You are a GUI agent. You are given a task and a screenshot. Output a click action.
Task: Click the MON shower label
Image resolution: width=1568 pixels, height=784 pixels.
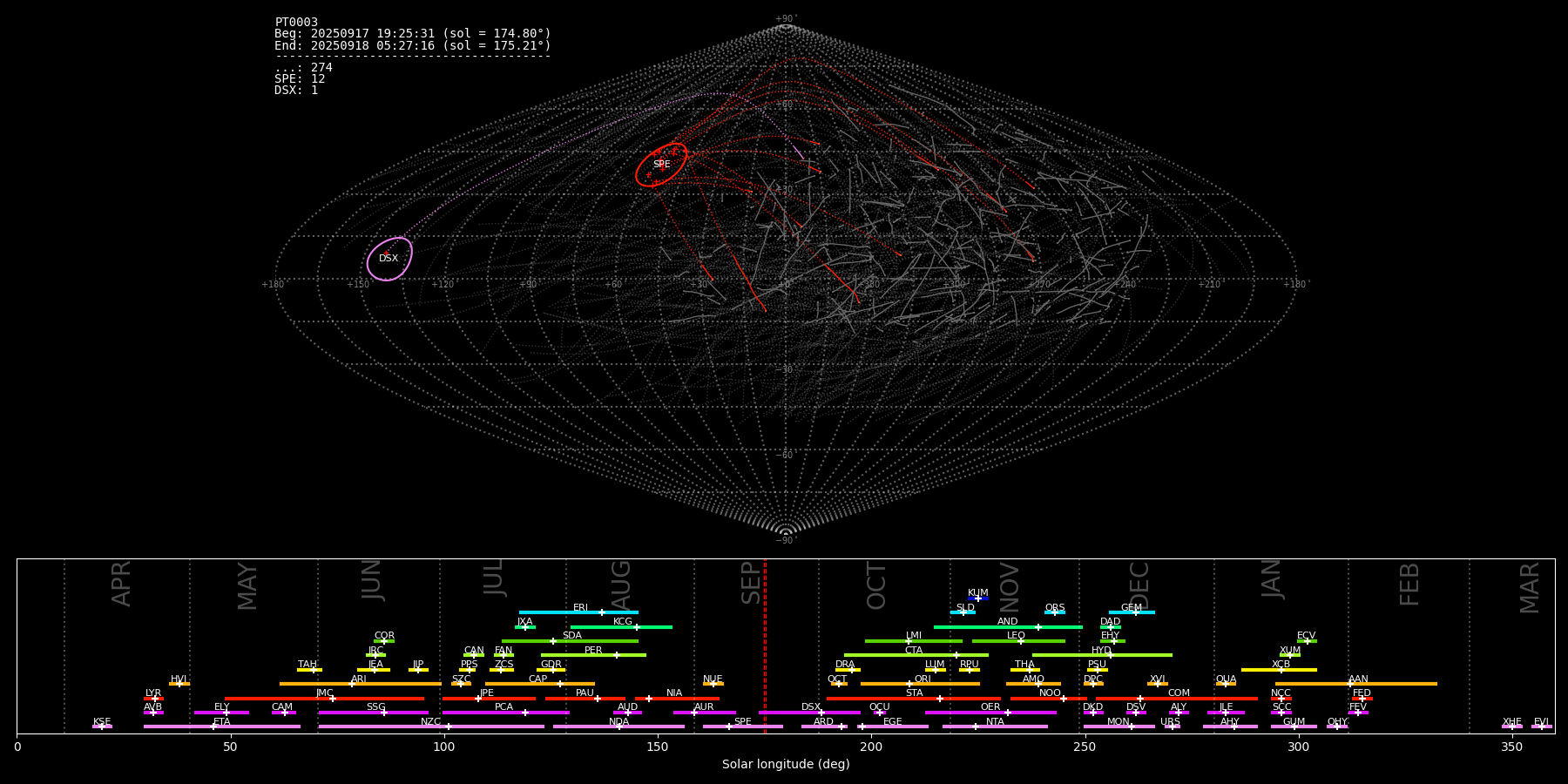click(x=1119, y=722)
